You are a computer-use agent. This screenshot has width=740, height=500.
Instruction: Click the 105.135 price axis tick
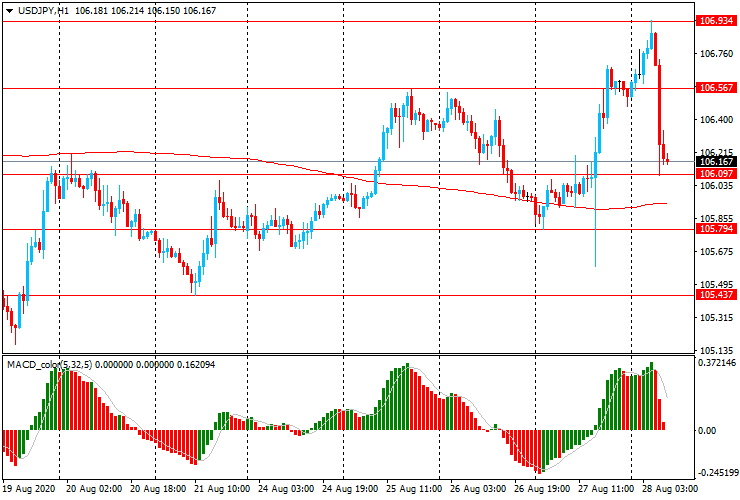pyautogui.click(x=714, y=350)
